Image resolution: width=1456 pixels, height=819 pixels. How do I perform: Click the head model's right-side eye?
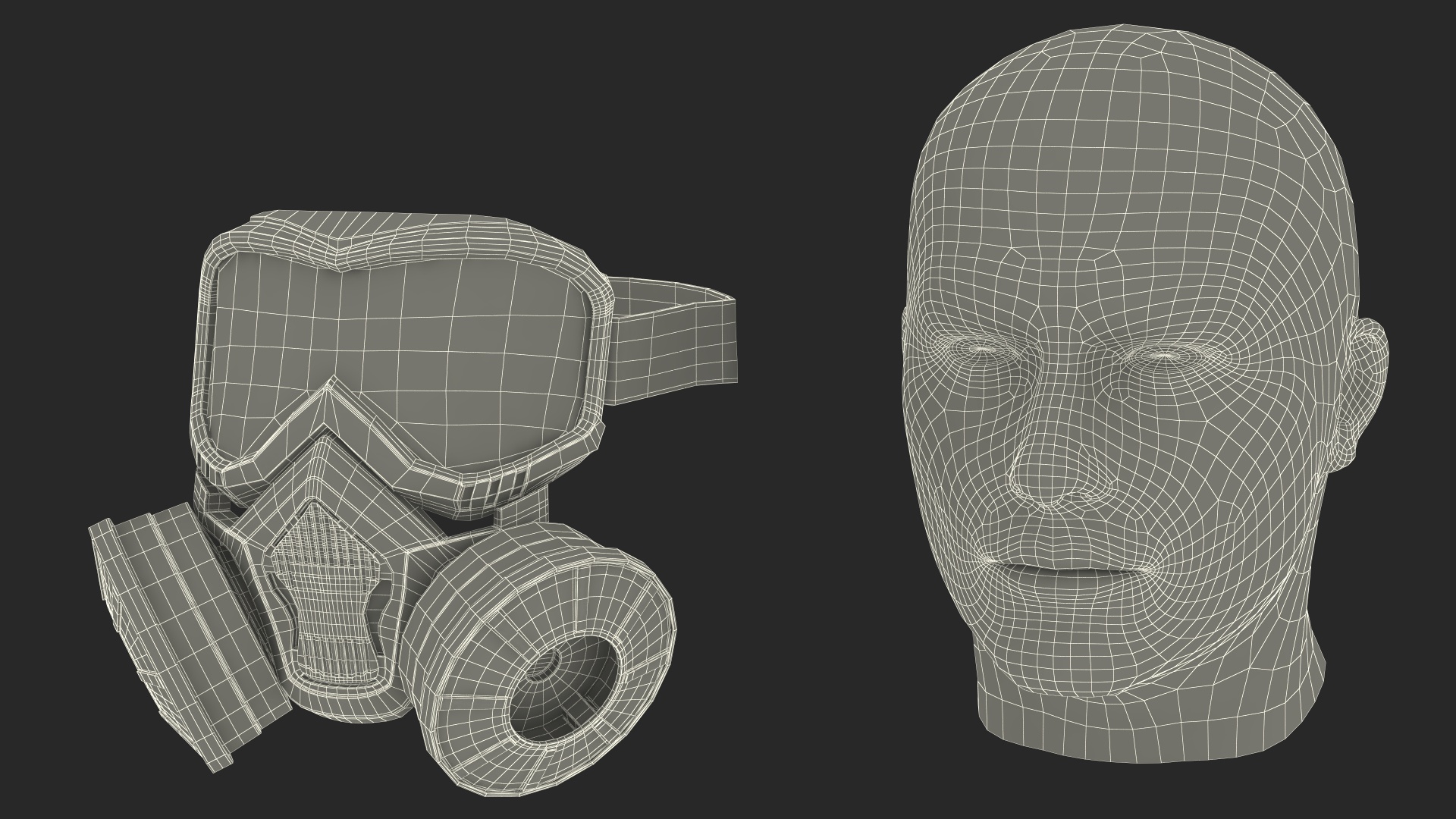[x=1164, y=354]
